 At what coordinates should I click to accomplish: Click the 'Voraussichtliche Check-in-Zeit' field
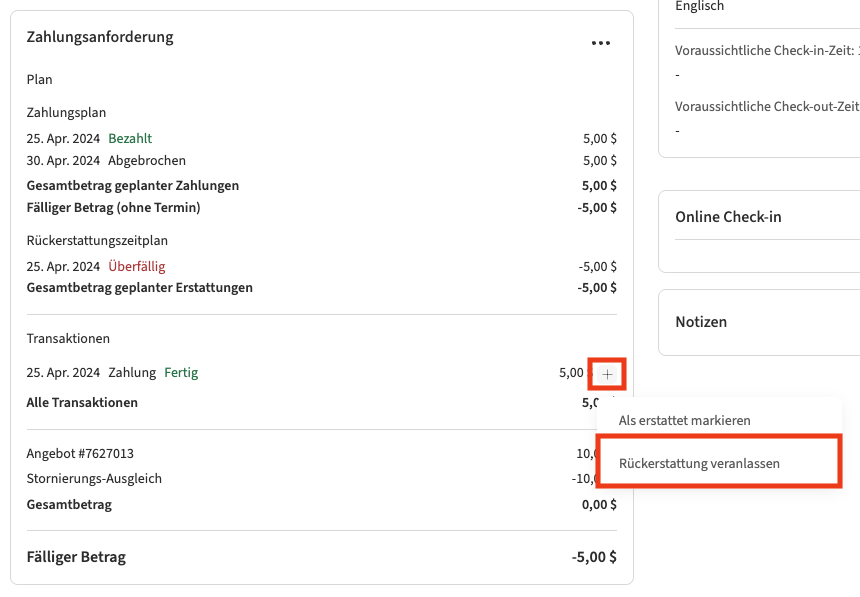pos(765,51)
